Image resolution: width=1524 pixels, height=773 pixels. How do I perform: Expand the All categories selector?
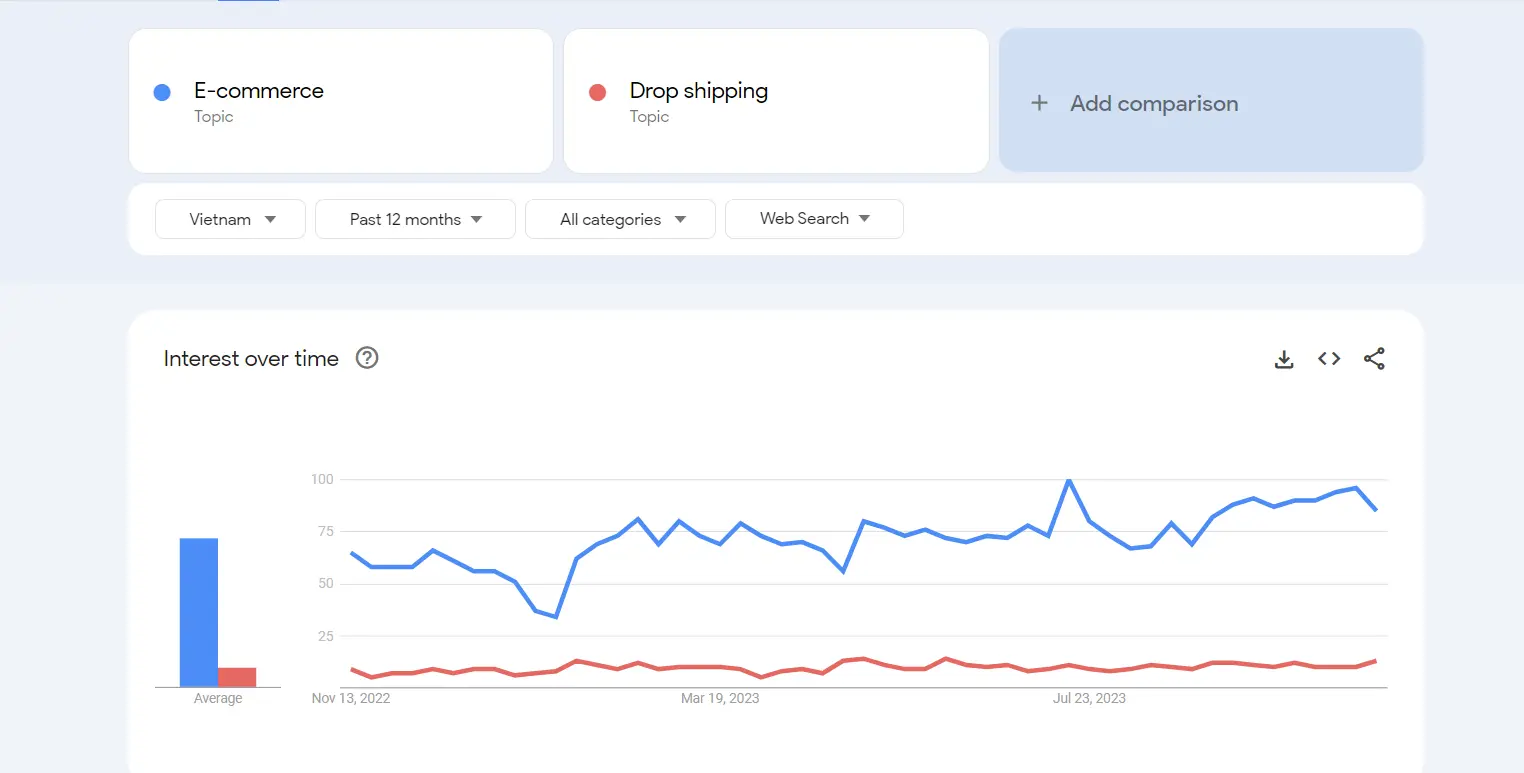click(619, 218)
